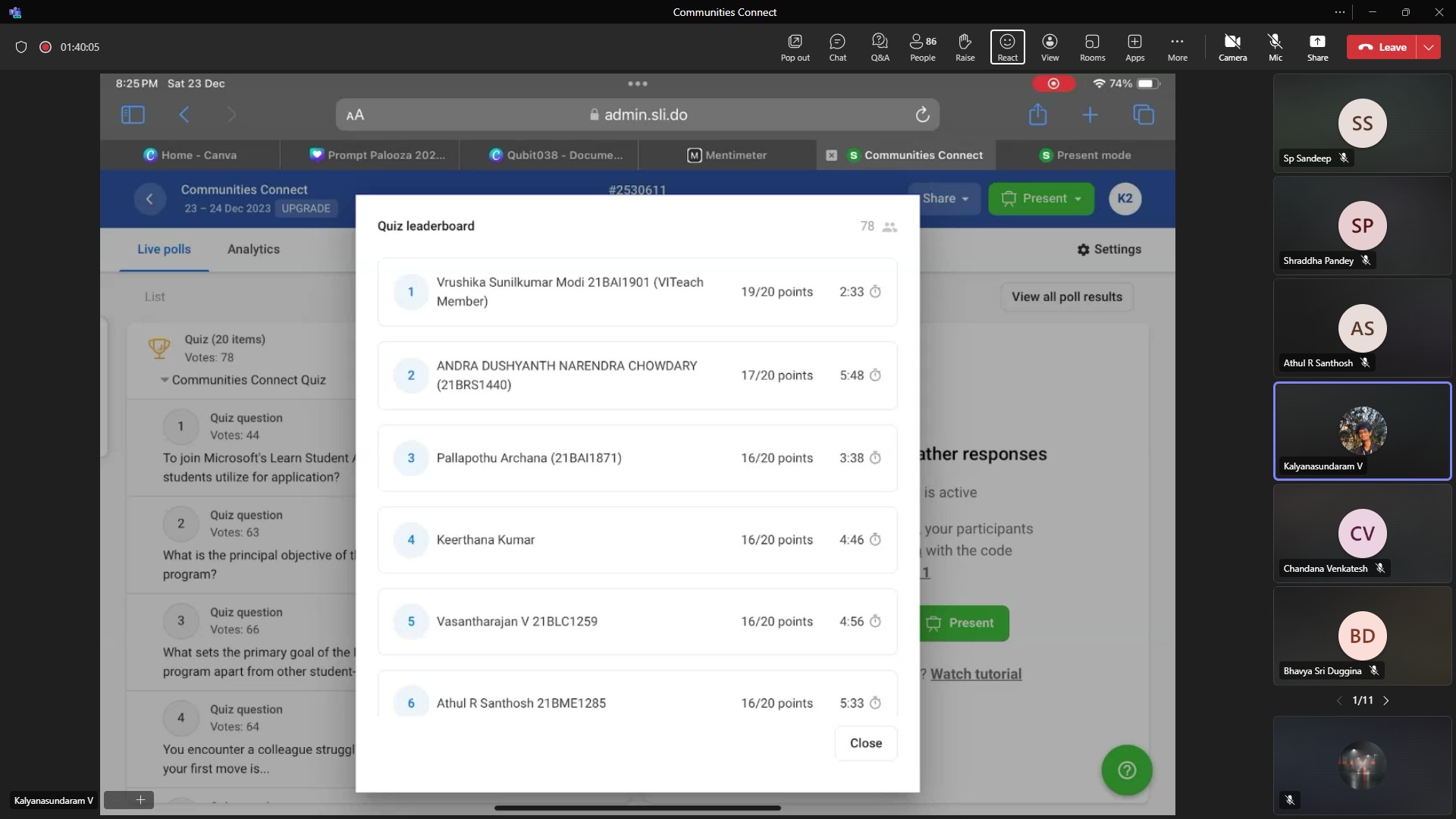
Task: Open the Q&A panel
Action: tap(880, 47)
